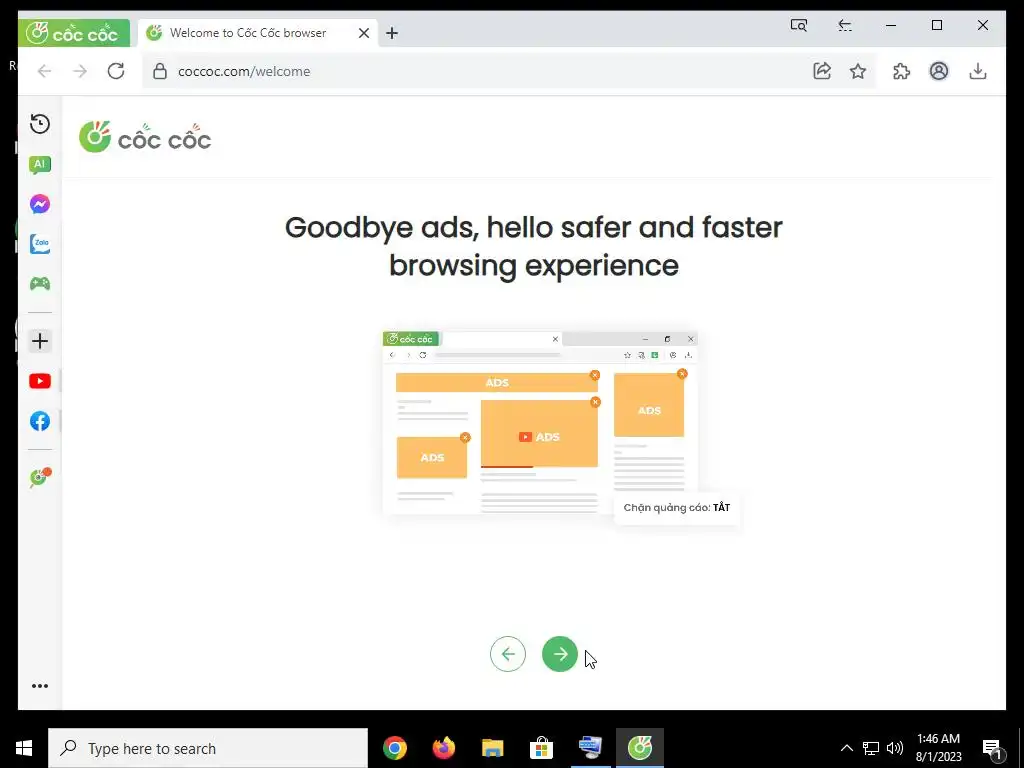Go forward with the browser forward arrow

[x=80, y=71]
